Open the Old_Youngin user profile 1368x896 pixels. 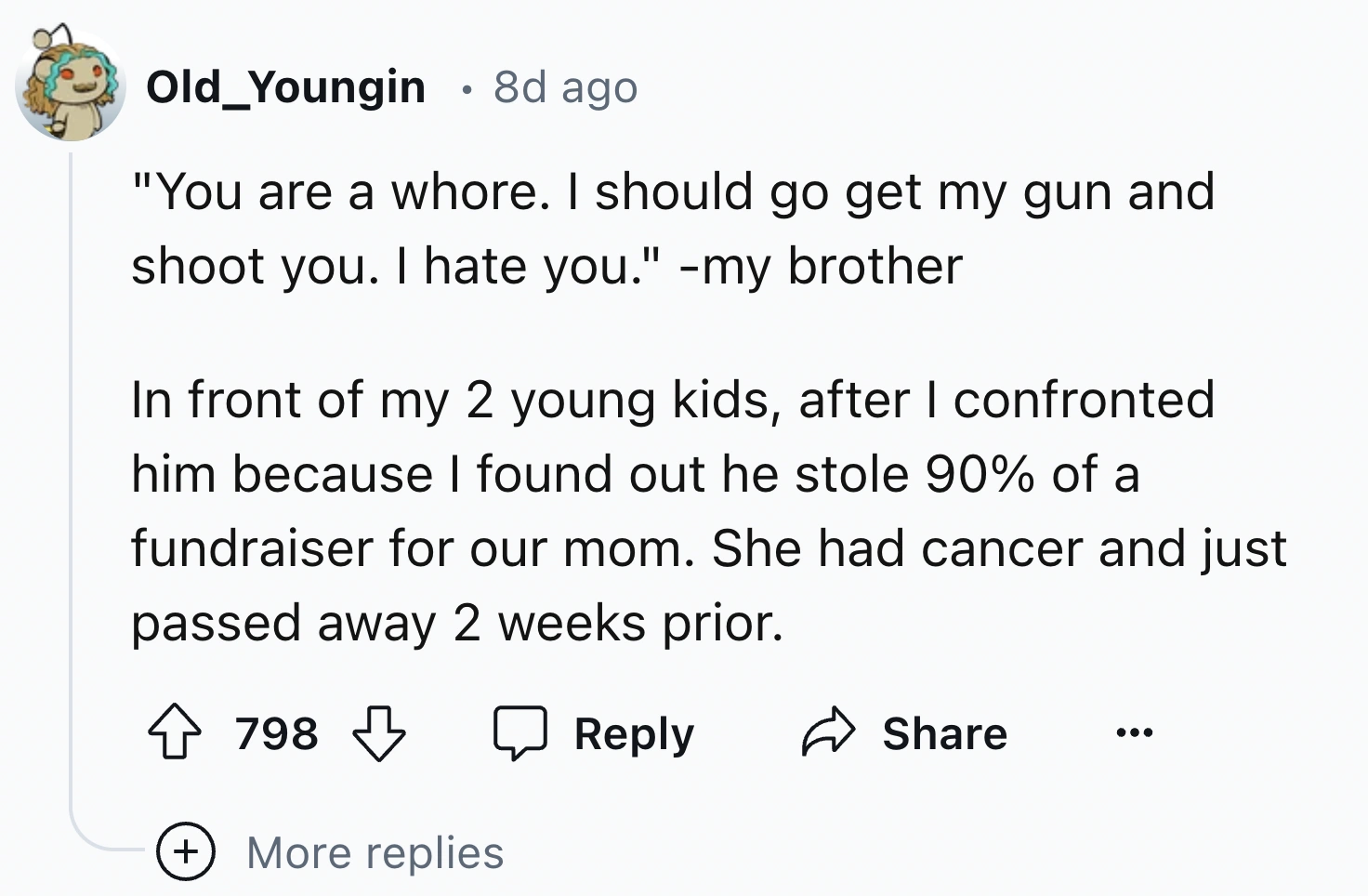pyautogui.click(x=285, y=87)
